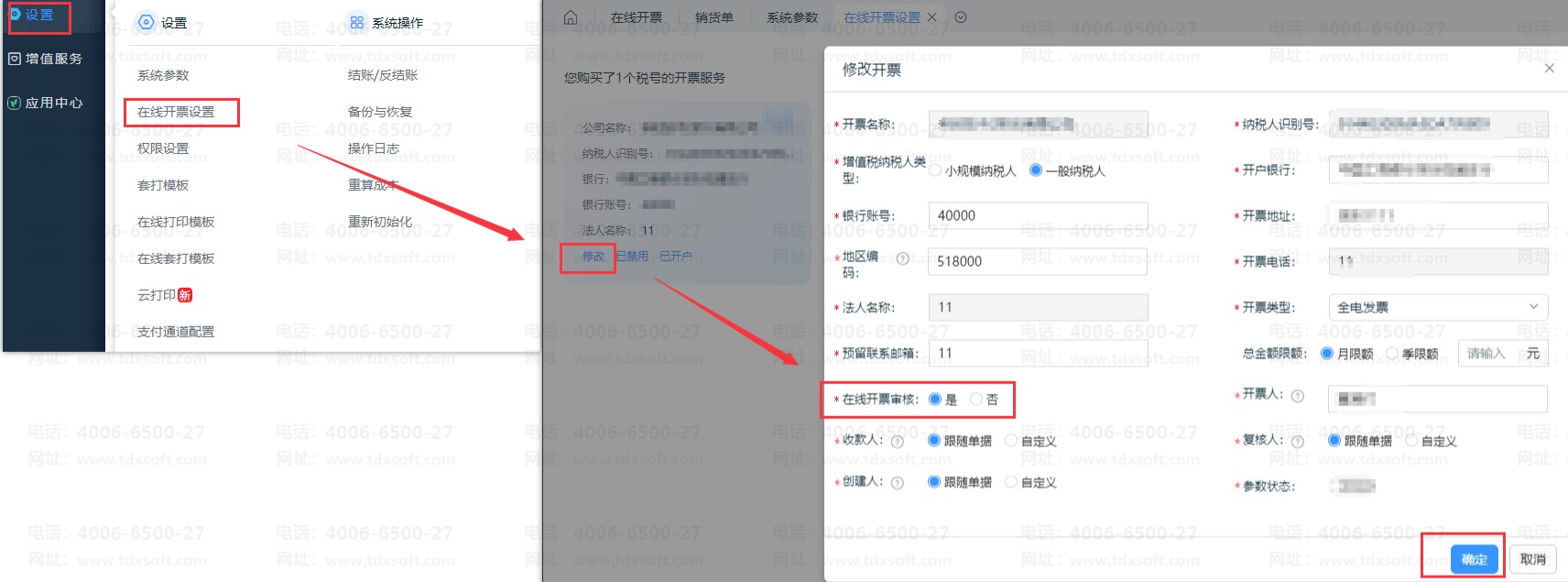Select the 季限额 limit option
The image size is (1568, 582).
(x=1392, y=354)
